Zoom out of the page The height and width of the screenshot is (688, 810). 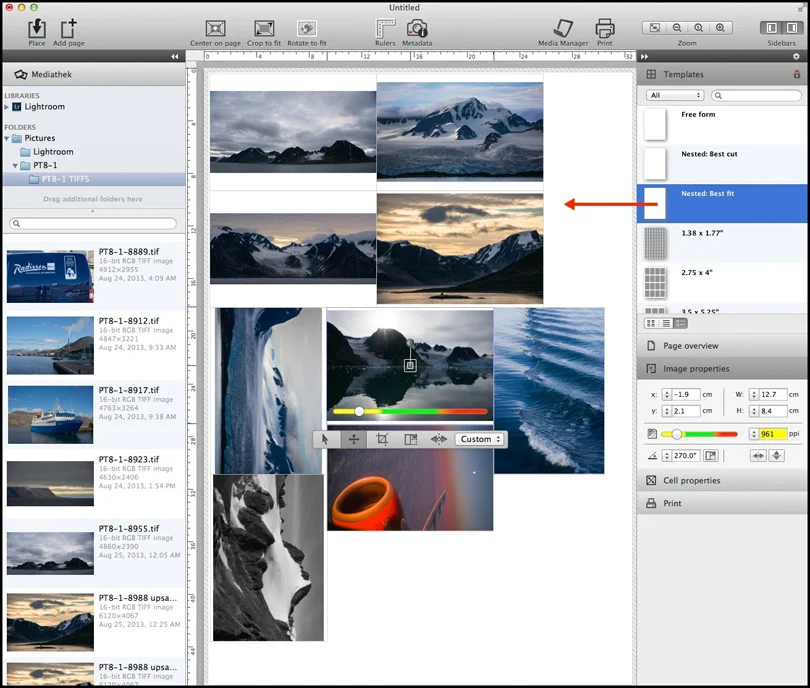[677, 28]
